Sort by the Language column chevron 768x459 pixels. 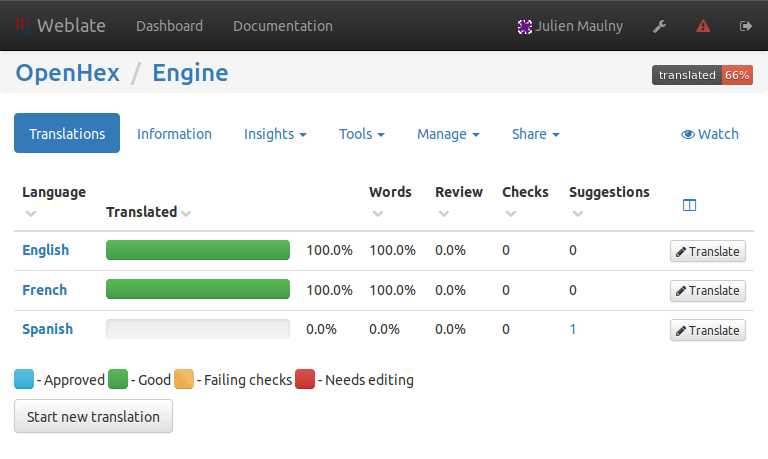coord(31,214)
